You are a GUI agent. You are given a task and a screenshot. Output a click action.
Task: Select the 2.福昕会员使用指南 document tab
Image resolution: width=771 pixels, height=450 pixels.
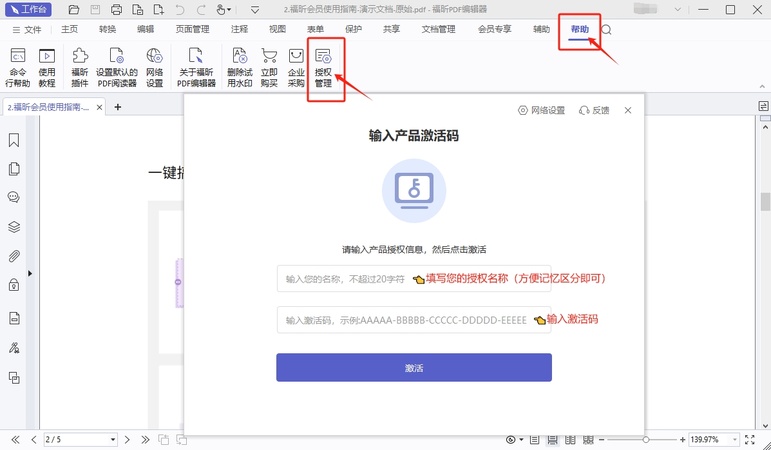coord(48,107)
